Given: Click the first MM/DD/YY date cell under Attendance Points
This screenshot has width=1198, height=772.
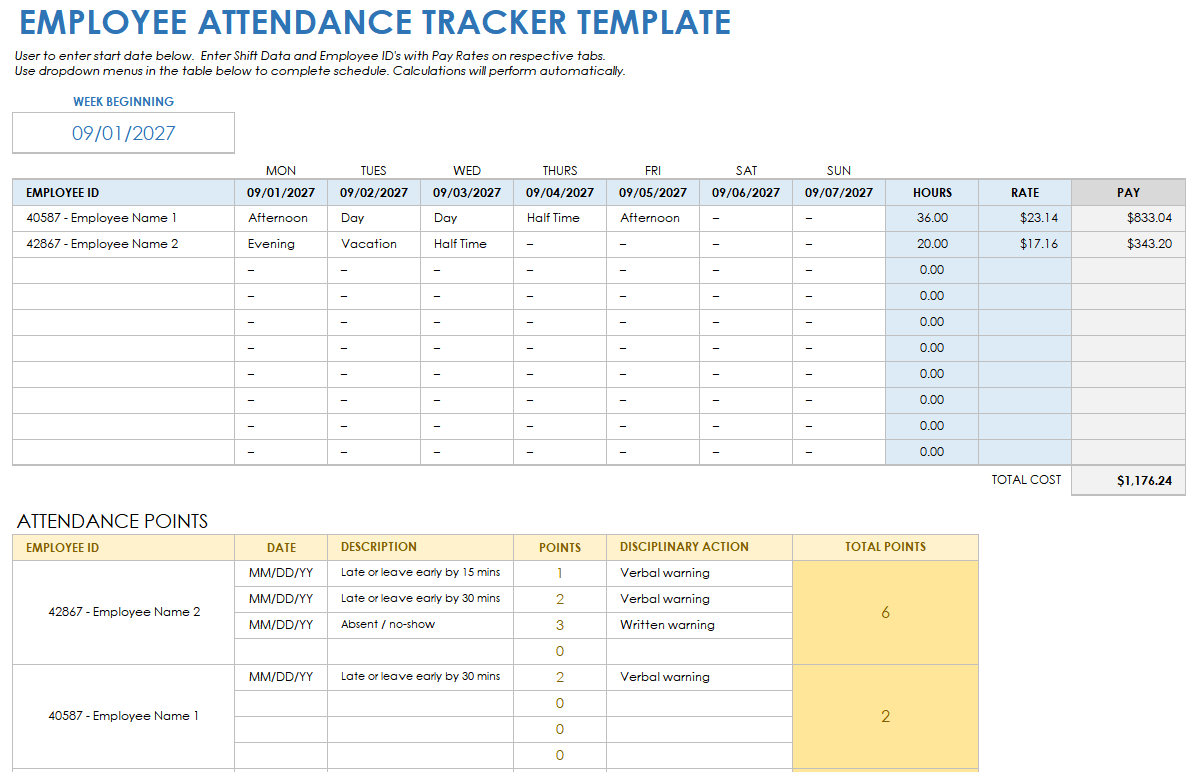Looking at the screenshot, I should point(280,572).
